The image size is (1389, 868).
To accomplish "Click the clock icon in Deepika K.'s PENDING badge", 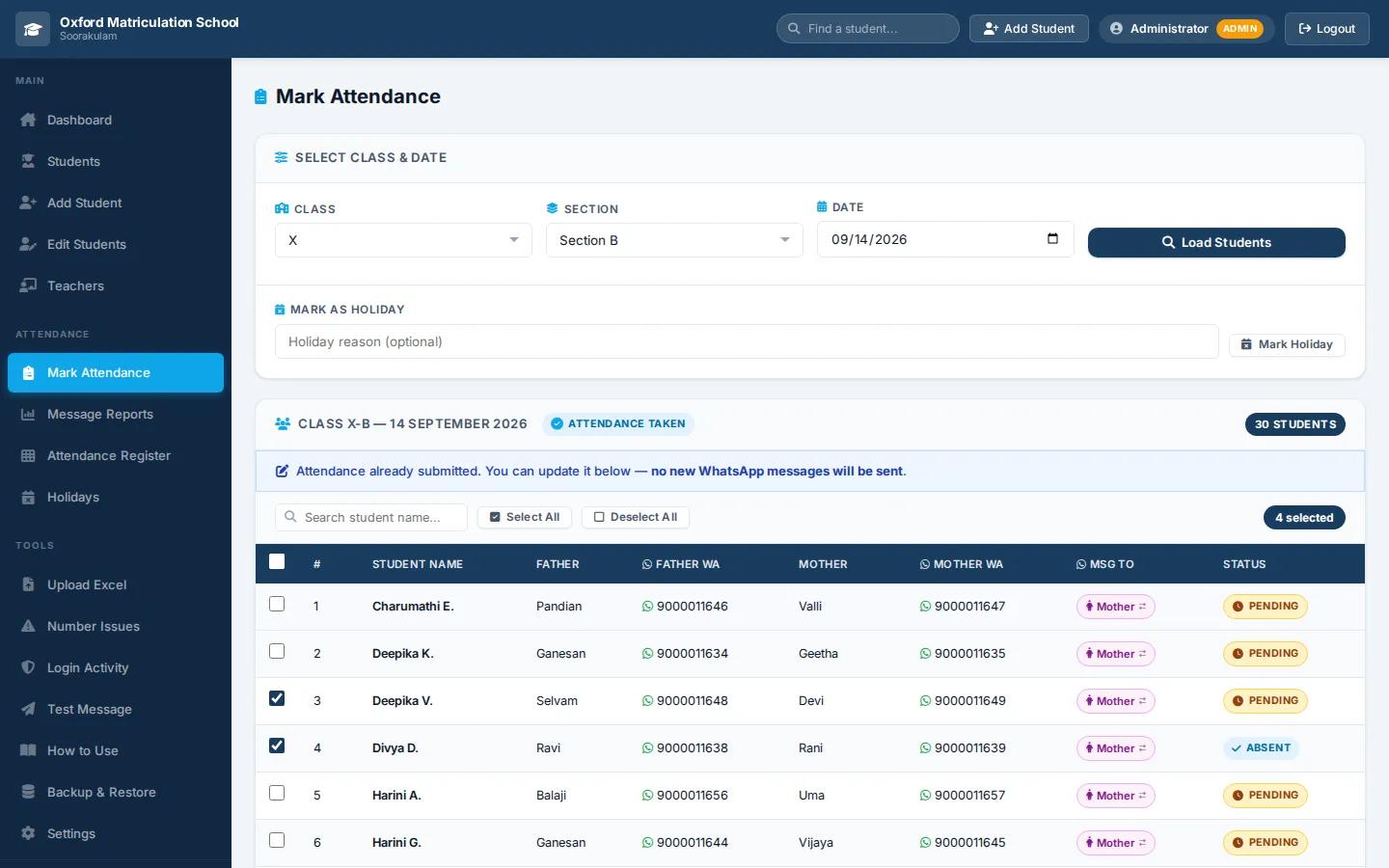I will [x=1238, y=654].
